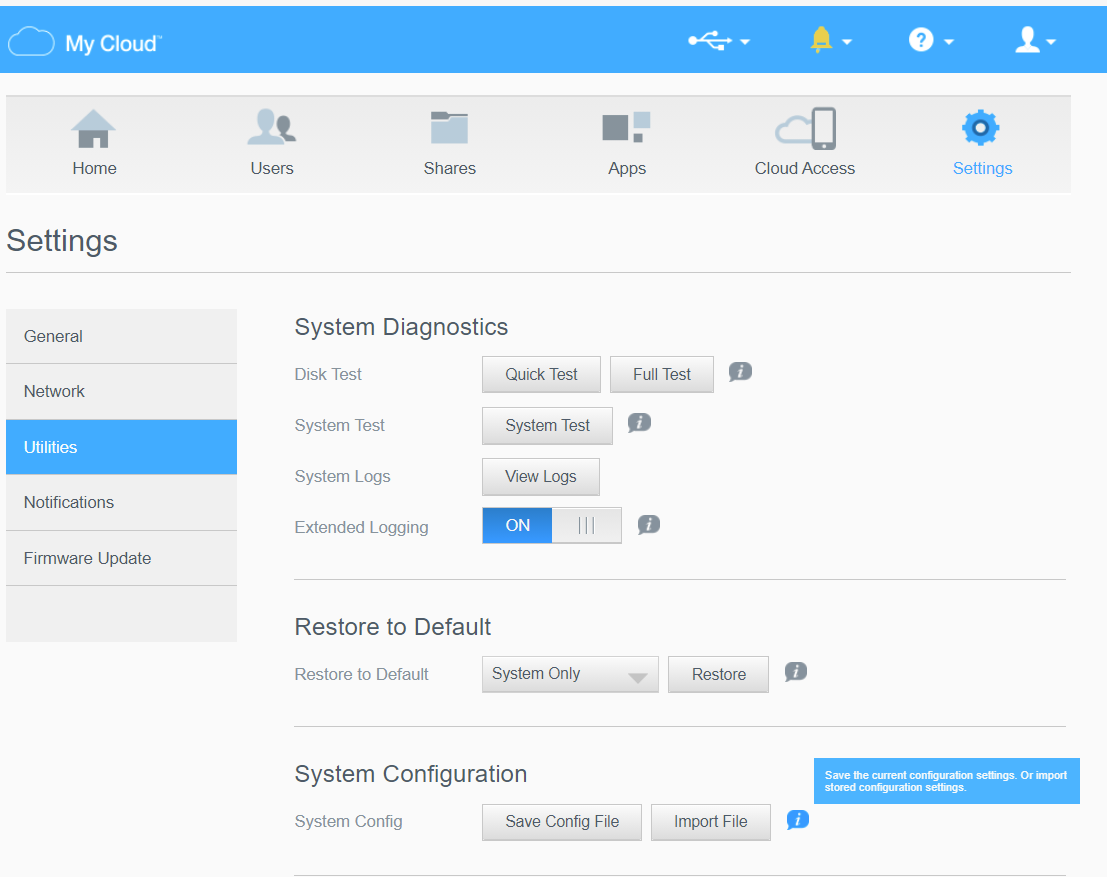
Task: Click the Cloud Access navigation label
Action: pos(805,168)
